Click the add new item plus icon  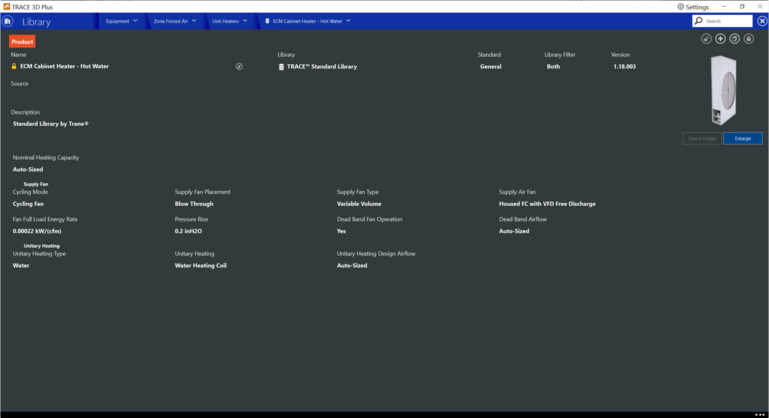(720, 39)
